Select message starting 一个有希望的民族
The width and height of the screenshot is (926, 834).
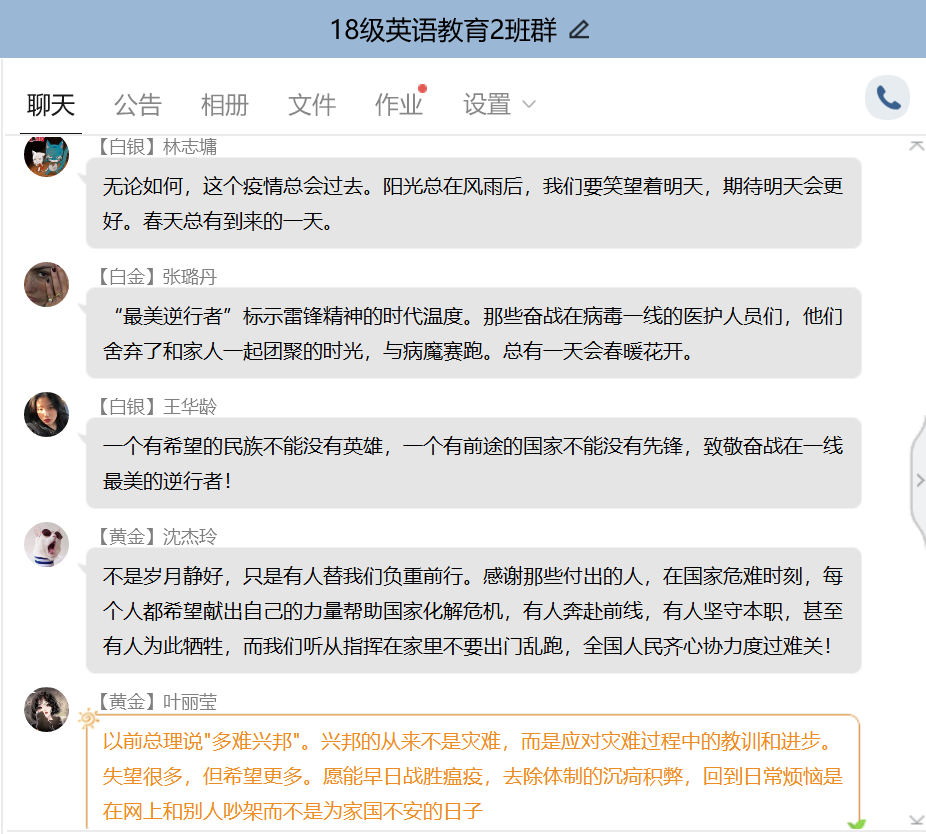[473, 463]
